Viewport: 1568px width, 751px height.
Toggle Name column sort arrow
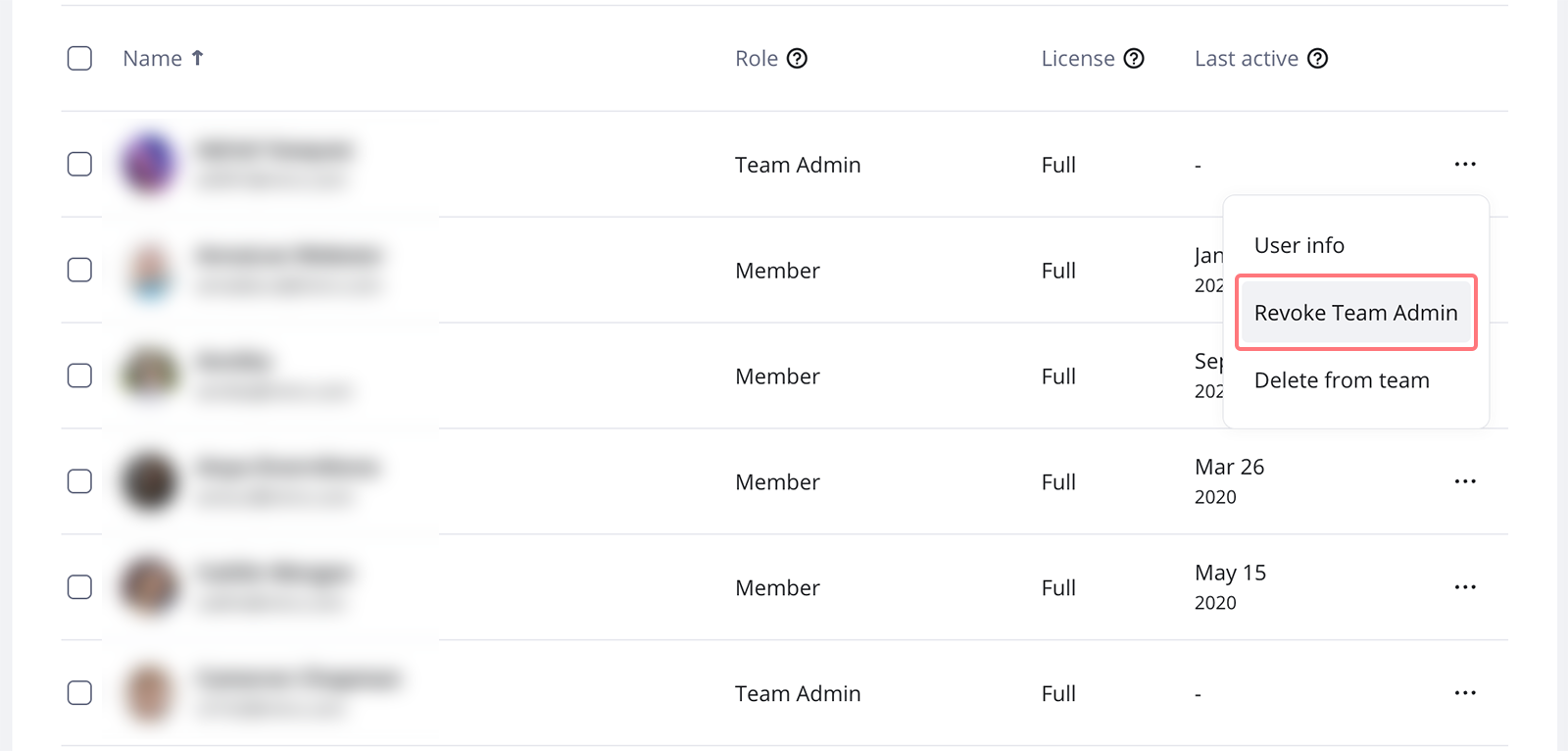(197, 59)
